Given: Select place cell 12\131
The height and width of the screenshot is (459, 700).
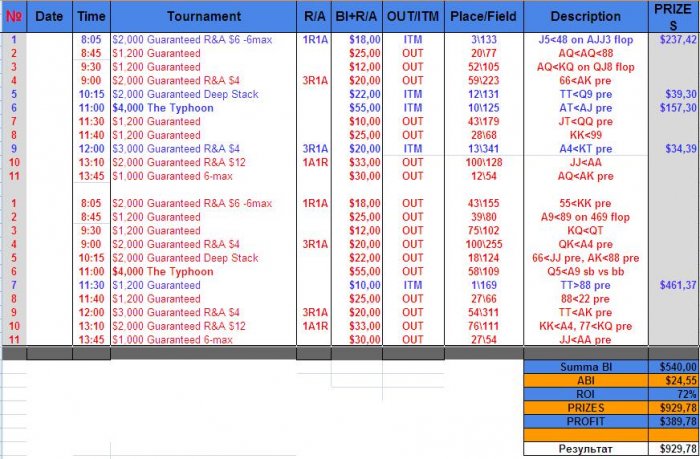Looking at the screenshot, I should tap(484, 94).
